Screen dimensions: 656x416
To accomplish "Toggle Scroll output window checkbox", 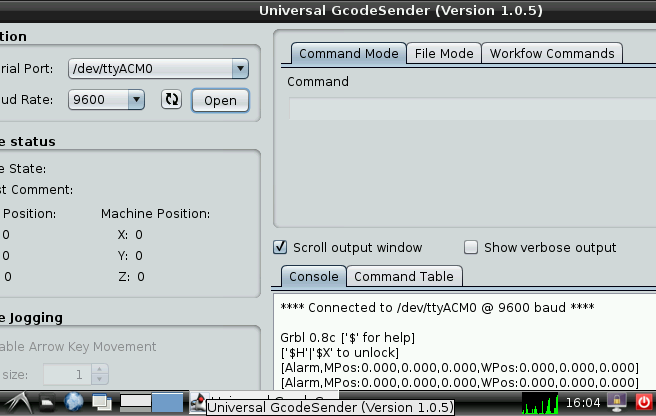I will coord(280,247).
